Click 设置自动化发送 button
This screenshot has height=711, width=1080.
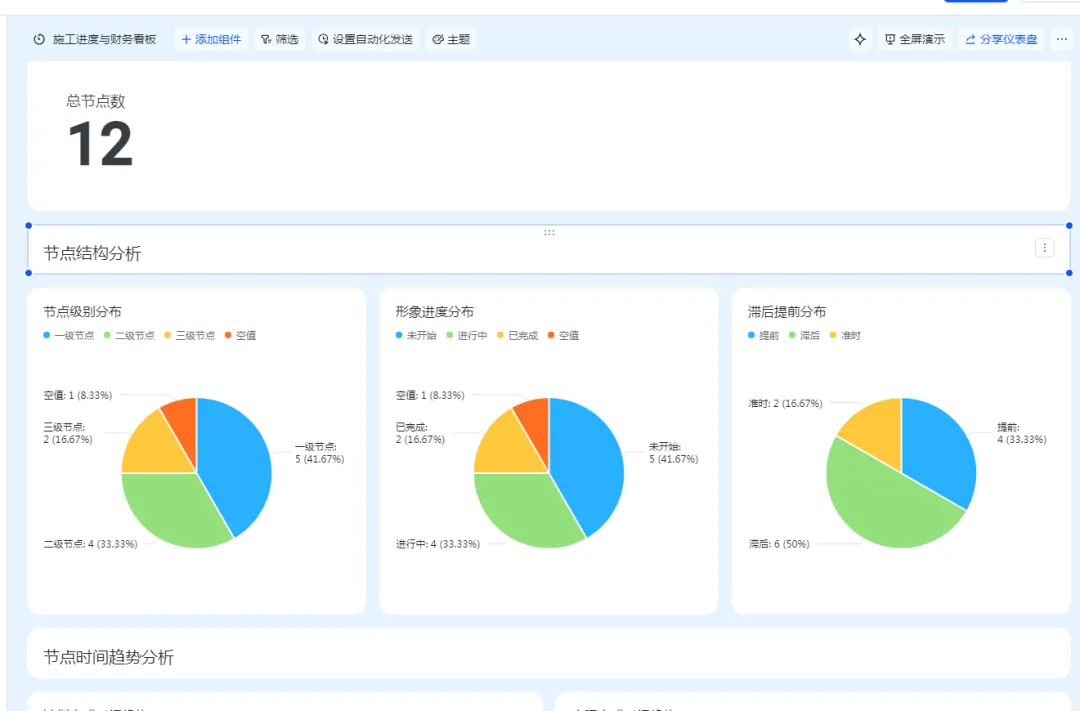pos(365,39)
